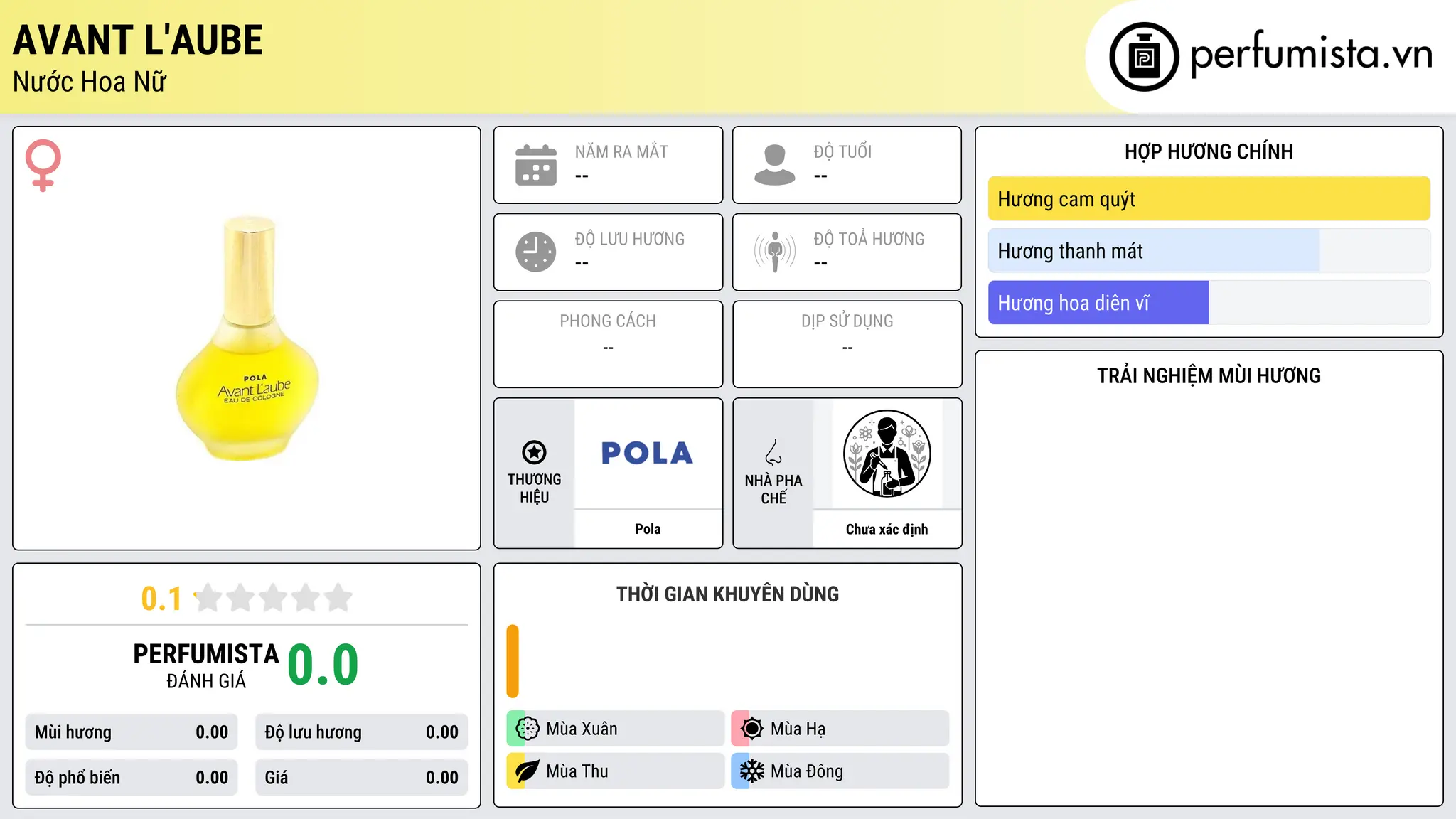Click the Giá 0.00 score row

[x=362, y=778]
